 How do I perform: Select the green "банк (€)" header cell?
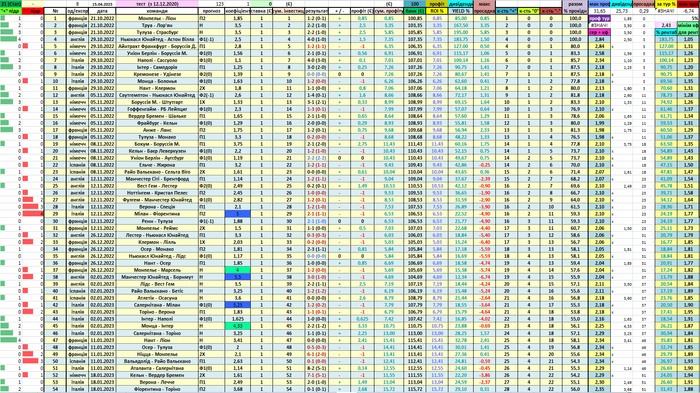(x=415, y=11)
